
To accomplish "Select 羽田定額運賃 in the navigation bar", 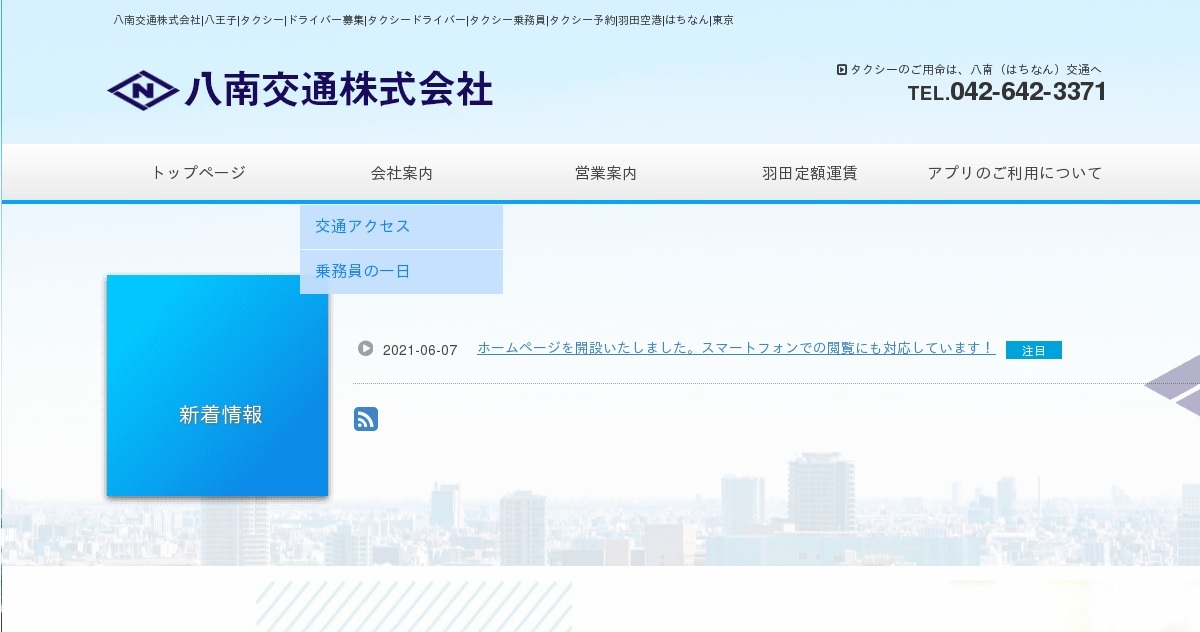I will [809, 173].
